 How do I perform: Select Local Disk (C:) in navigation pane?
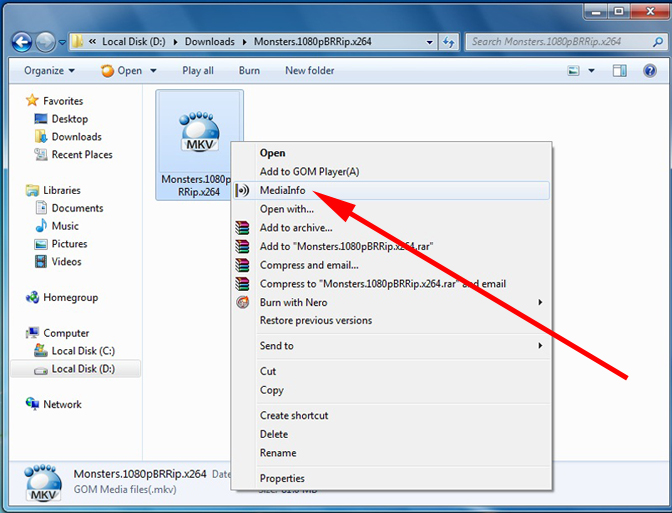82,351
